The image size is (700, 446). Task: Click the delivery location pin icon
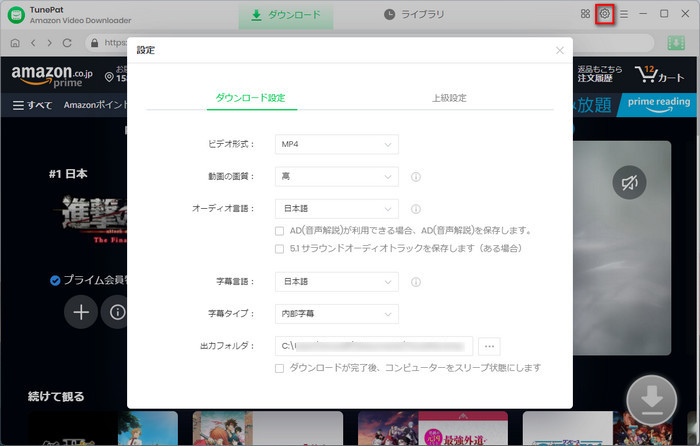(109, 77)
